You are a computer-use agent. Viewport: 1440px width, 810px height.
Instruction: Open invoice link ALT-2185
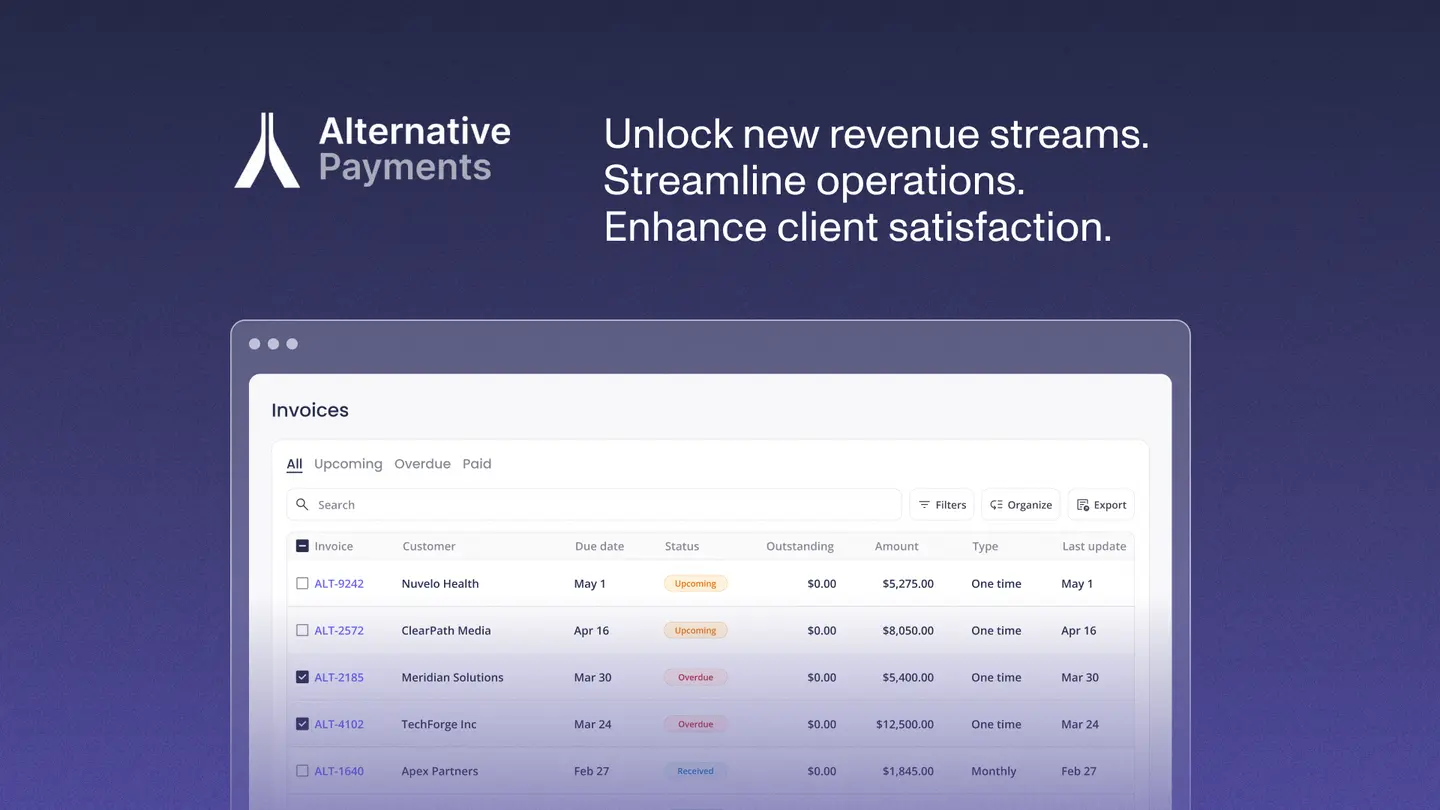pyautogui.click(x=339, y=678)
